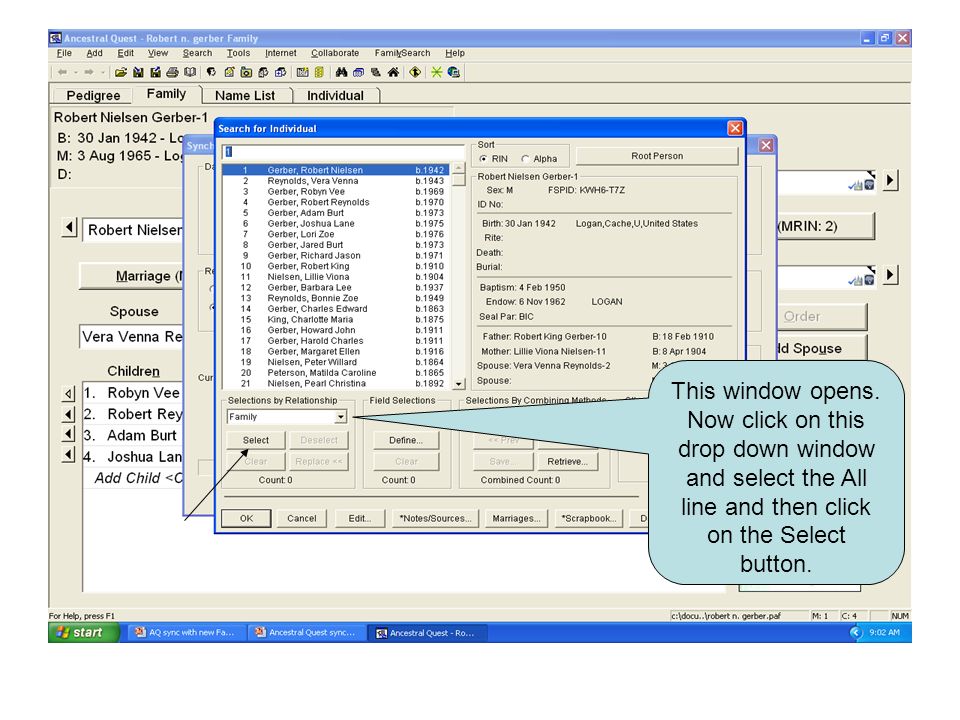The width and height of the screenshot is (960, 720).
Task: Switch to the Pedigree tab
Action: 93,96
